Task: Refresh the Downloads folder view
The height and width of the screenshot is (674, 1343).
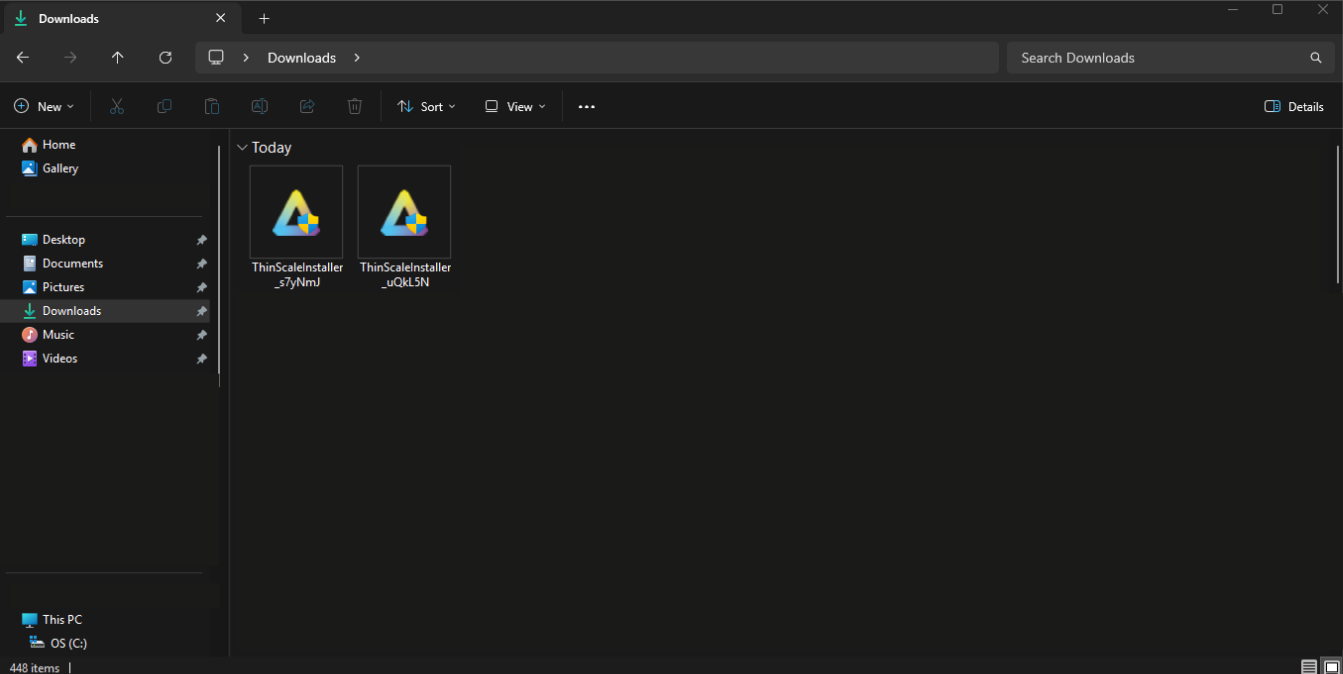Action: click(x=166, y=58)
